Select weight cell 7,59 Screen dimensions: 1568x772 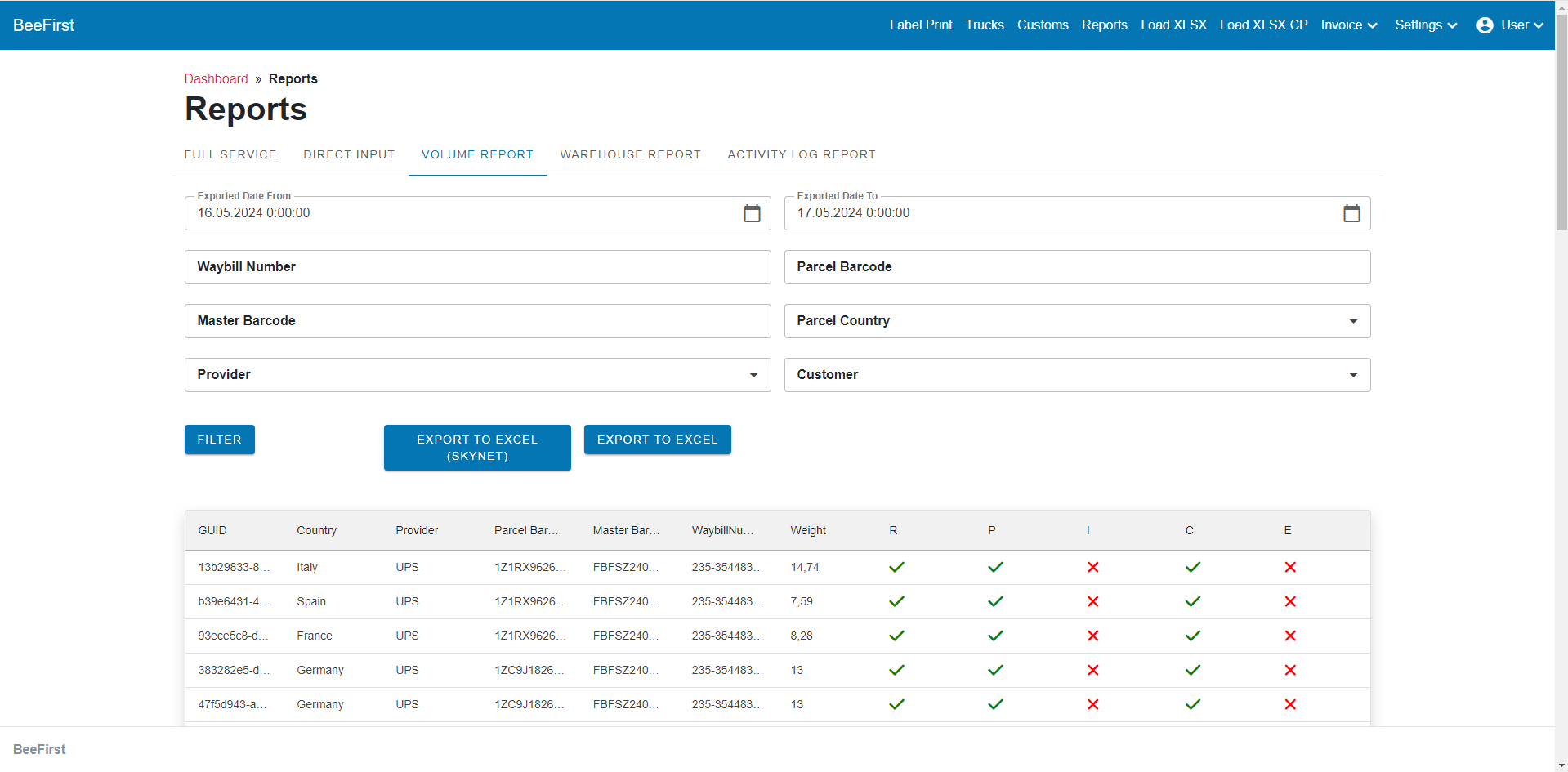pos(802,601)
